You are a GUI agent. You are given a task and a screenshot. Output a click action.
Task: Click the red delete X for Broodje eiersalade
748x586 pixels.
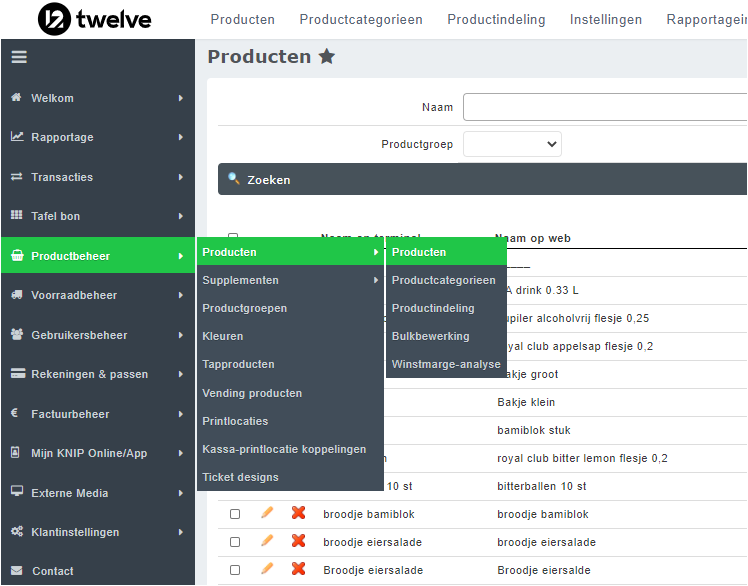click(x=298, y=569)
